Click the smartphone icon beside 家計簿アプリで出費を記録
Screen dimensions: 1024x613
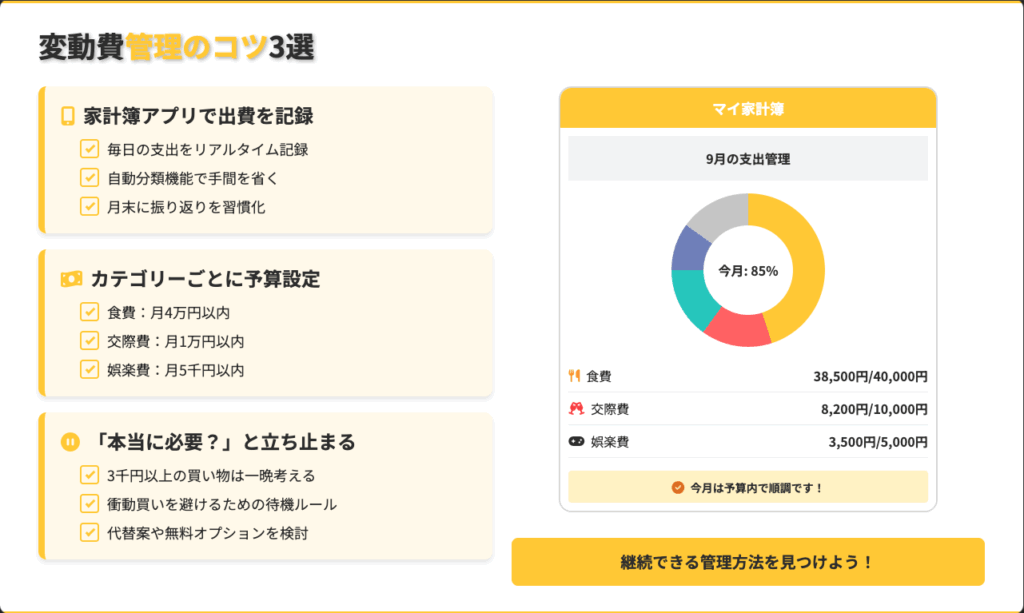click(x=68, y=116)
